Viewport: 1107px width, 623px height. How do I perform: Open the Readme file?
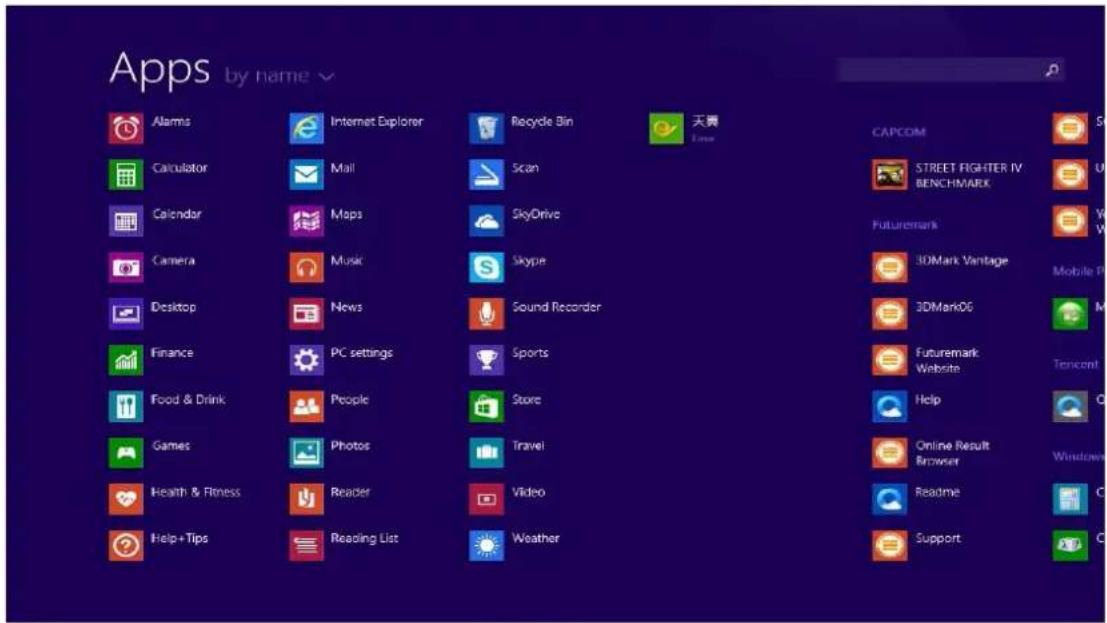(x=890, y=499)
